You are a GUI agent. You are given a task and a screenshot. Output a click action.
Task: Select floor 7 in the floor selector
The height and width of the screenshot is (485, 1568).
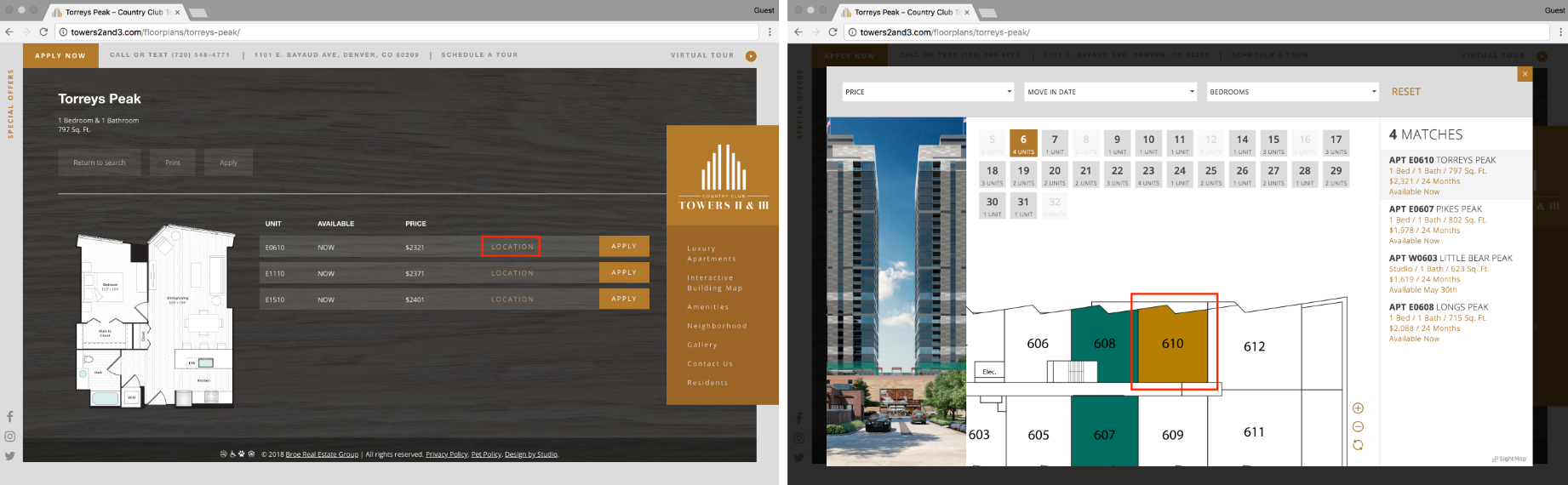(x=1055, y=144)
